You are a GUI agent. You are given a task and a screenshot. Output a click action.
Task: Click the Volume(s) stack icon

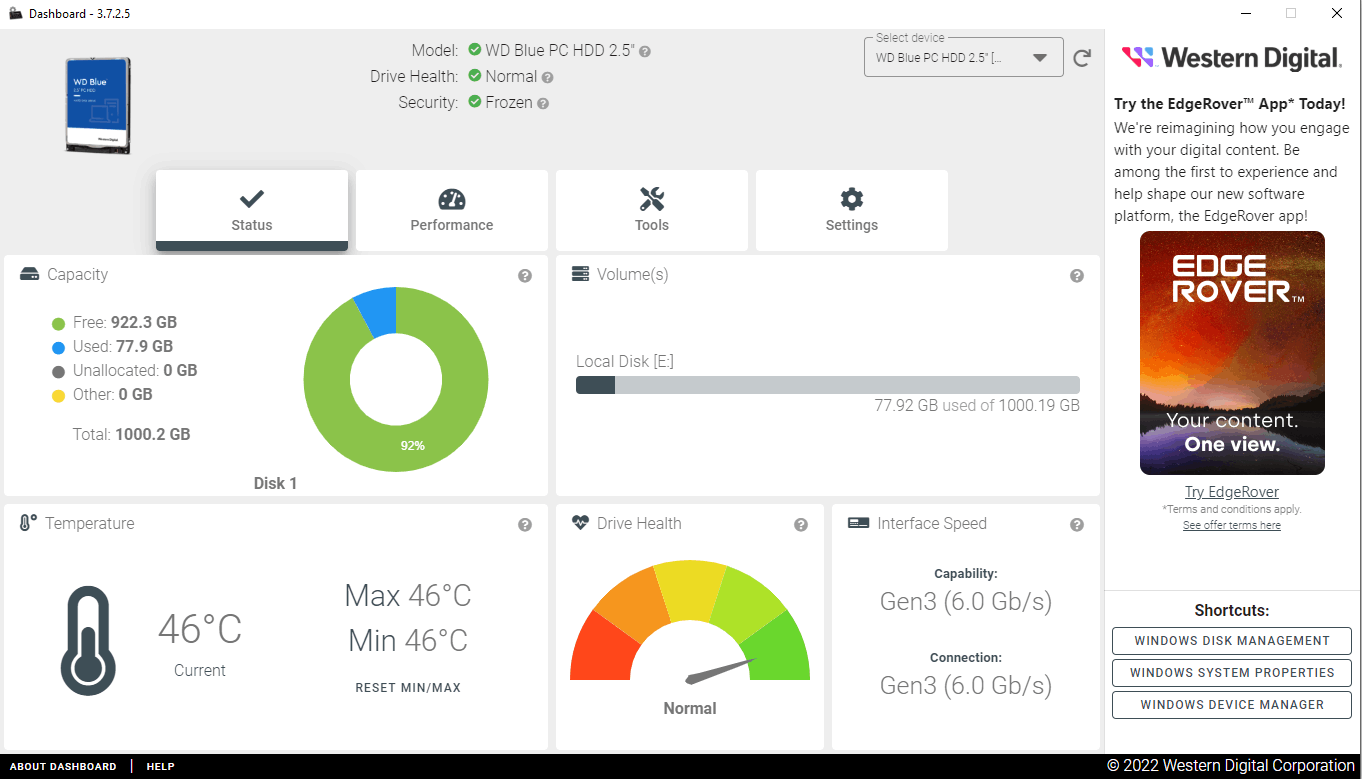click(x=580, y=274)
